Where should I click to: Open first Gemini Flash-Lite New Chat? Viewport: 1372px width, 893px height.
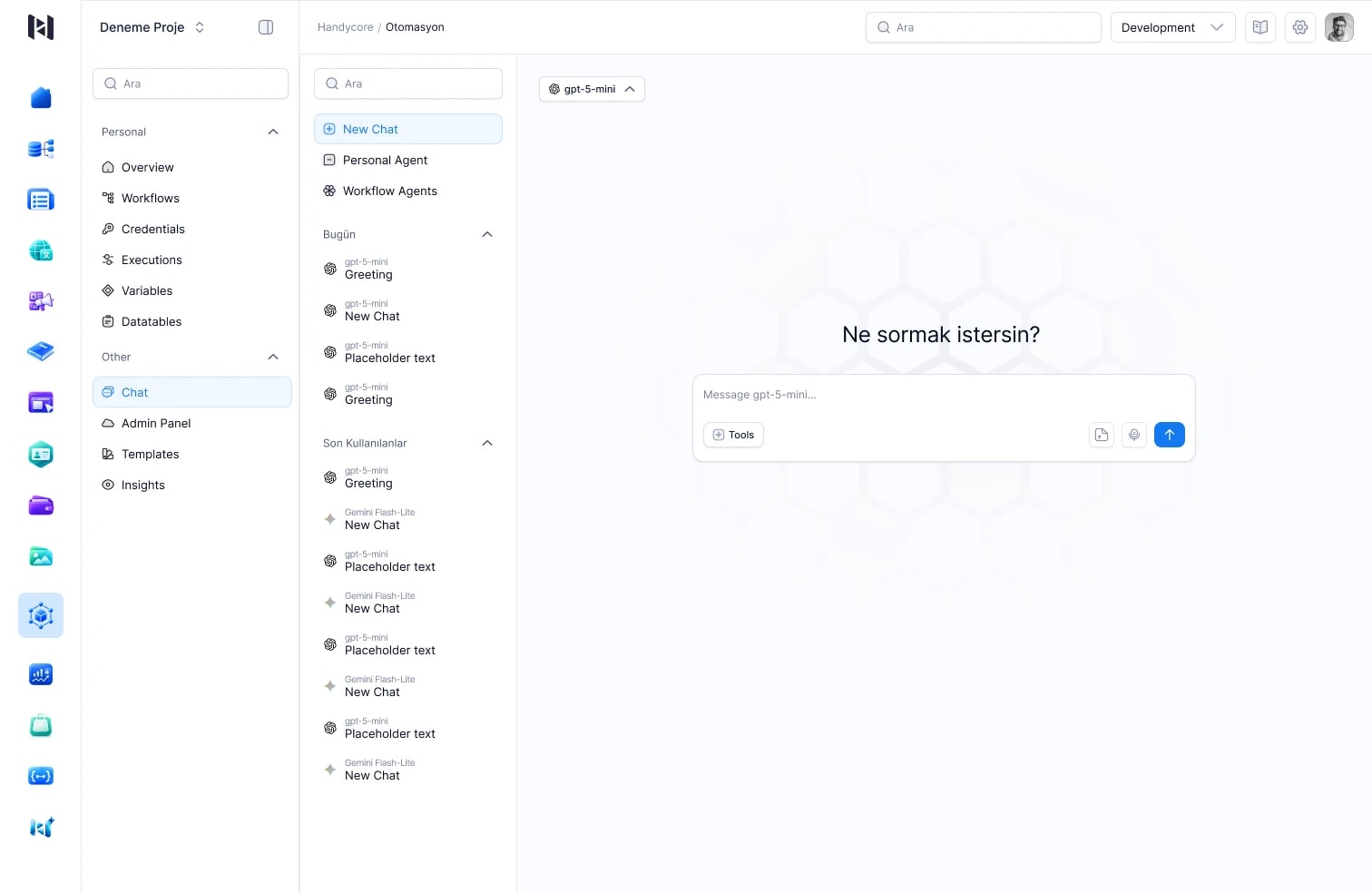[x=408, y=519]
